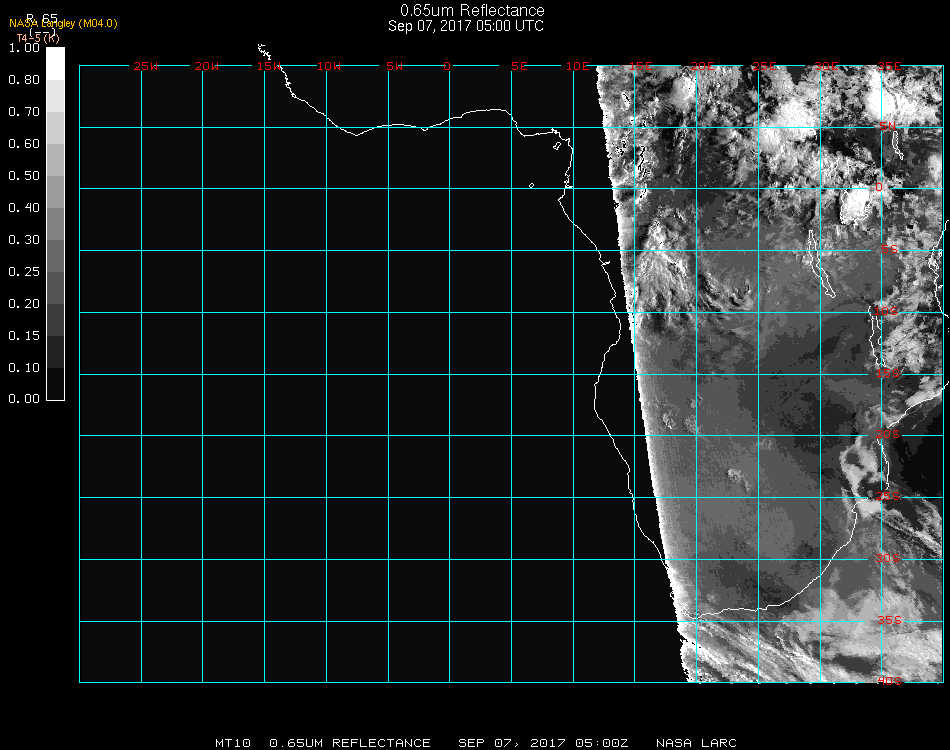Click the 25S latitude label

(x=888, y=496)
